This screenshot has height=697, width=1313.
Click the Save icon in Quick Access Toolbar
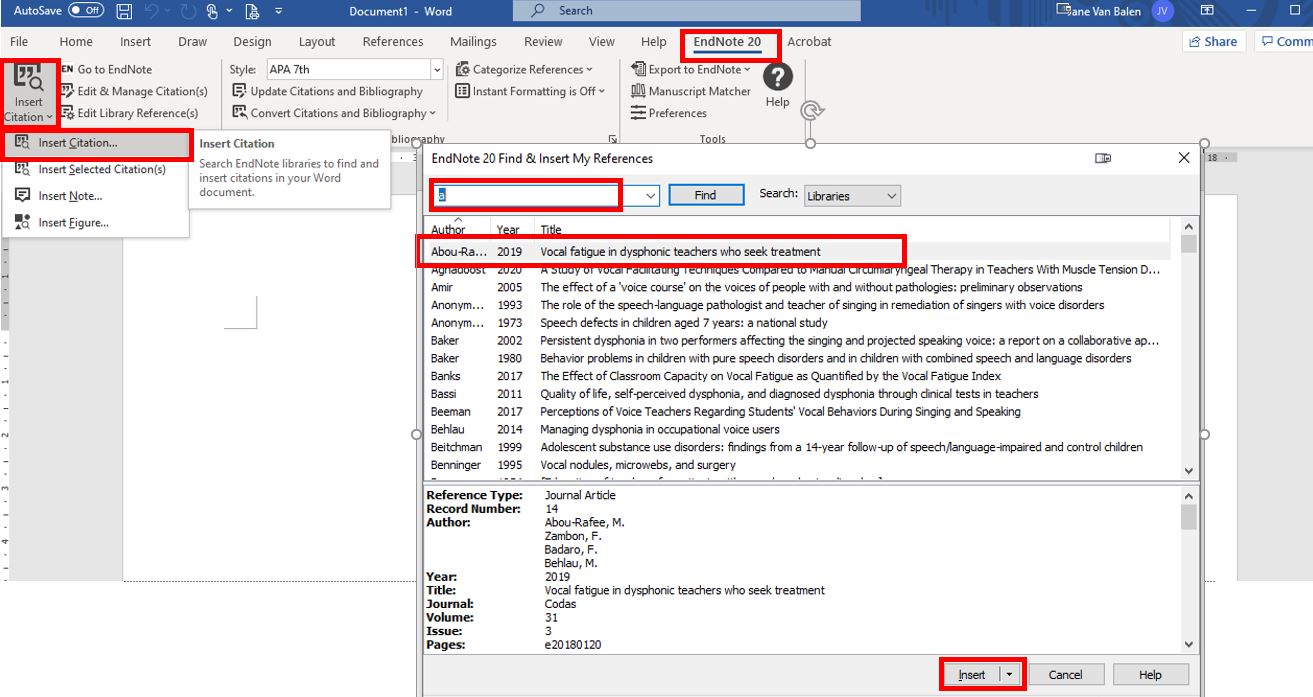pos(123,10)
